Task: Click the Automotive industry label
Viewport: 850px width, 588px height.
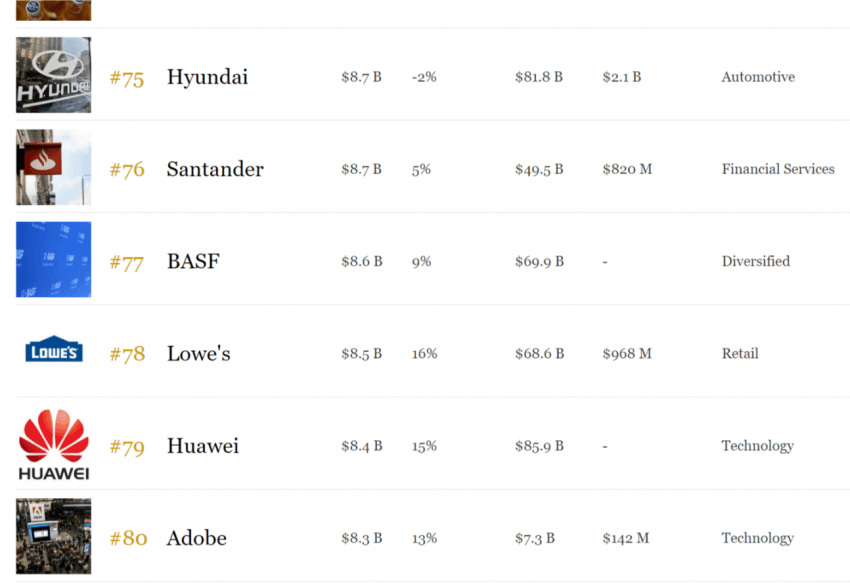Action: [x=758, y=77]
